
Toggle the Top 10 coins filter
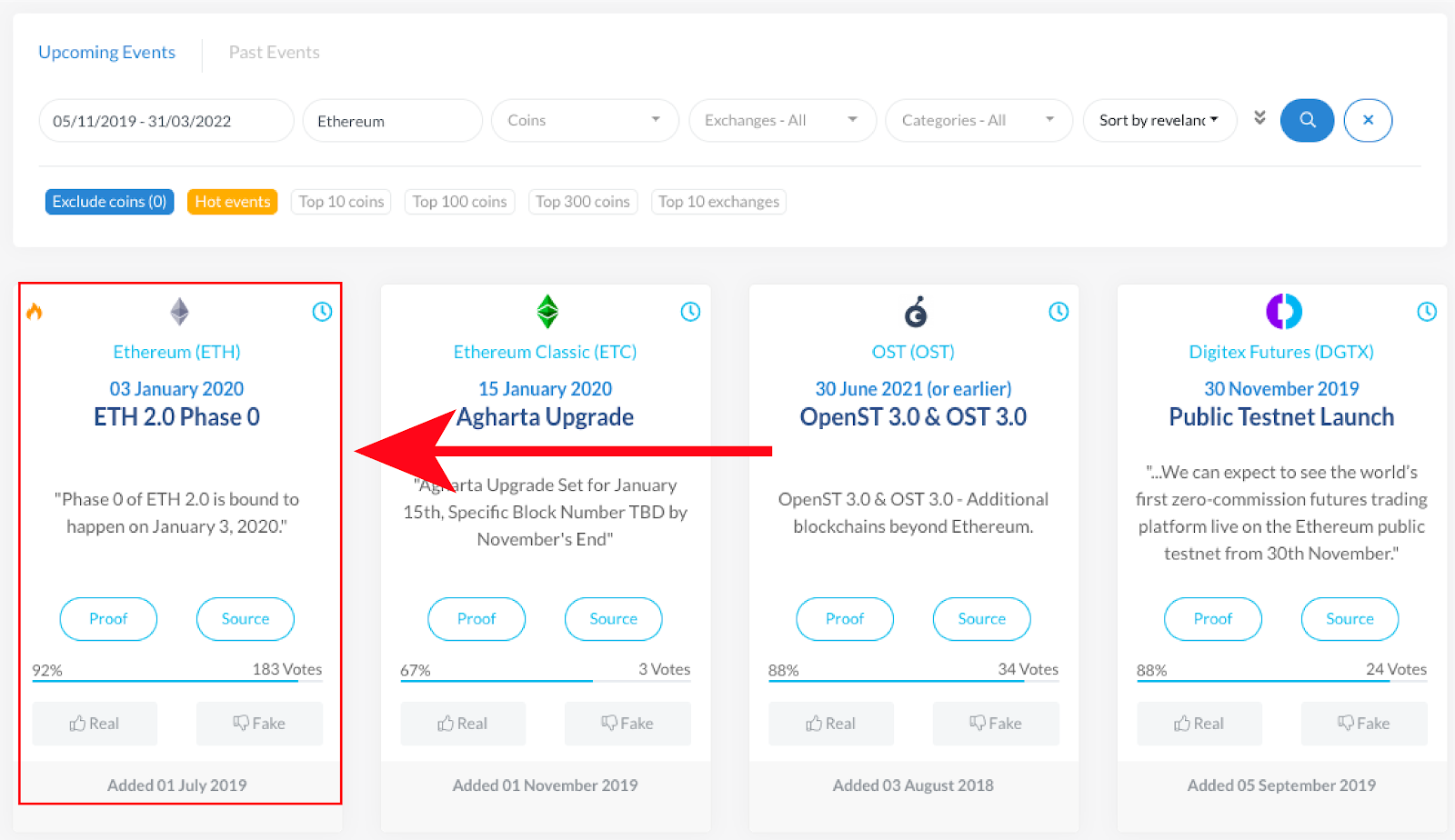point(341,202)
